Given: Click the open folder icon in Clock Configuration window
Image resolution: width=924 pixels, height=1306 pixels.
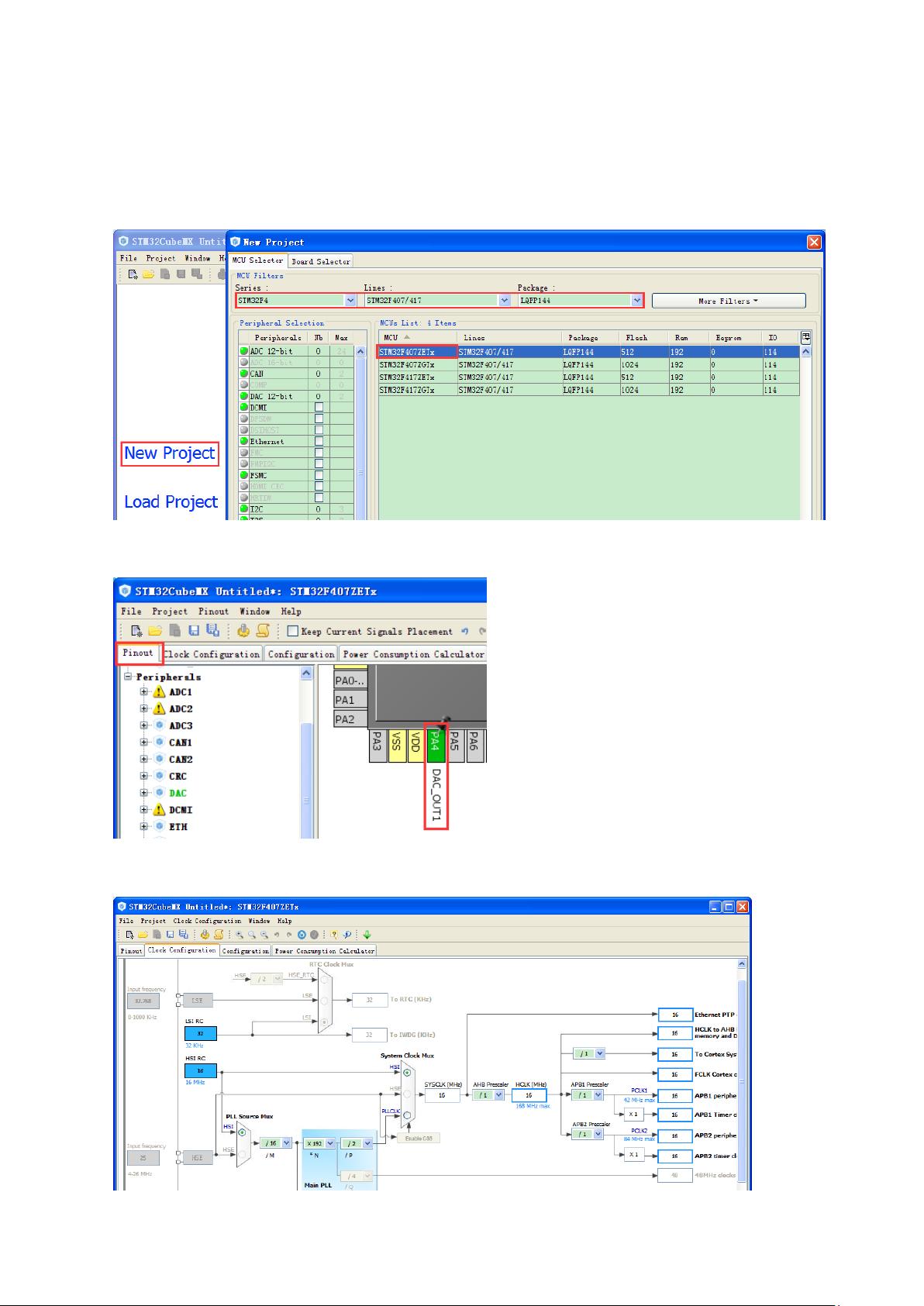Looking at the screenshot, I should pyautogui.click(x=143, y=935).
